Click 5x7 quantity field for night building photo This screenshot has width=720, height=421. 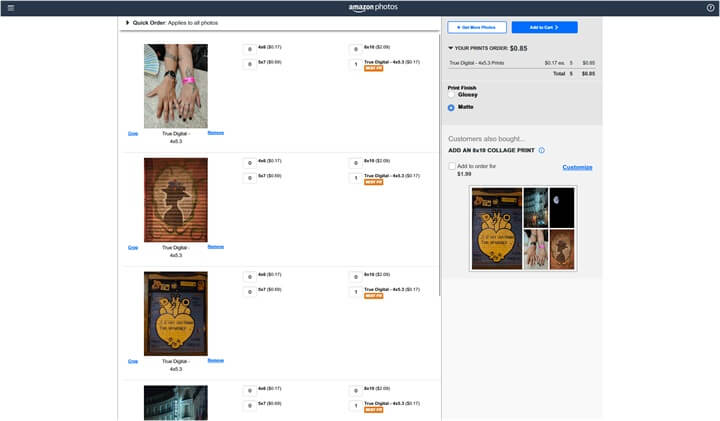coord(249,405)
